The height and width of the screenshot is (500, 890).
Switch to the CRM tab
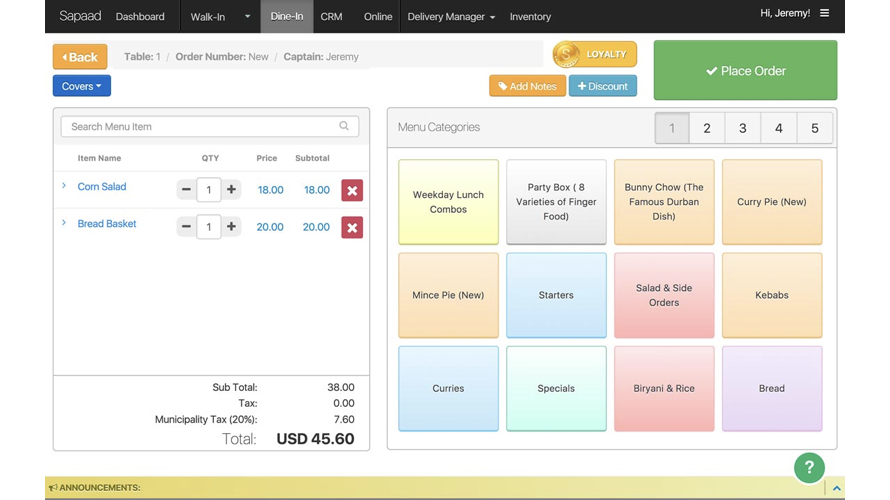tap(331, 17)
